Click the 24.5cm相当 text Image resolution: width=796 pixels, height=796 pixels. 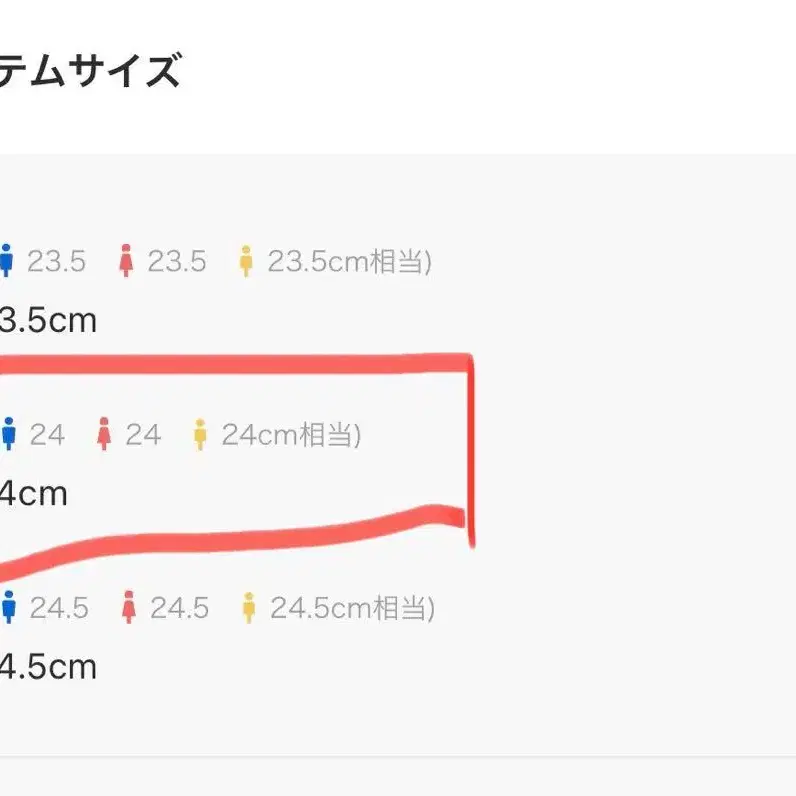[x=352, y=608]
